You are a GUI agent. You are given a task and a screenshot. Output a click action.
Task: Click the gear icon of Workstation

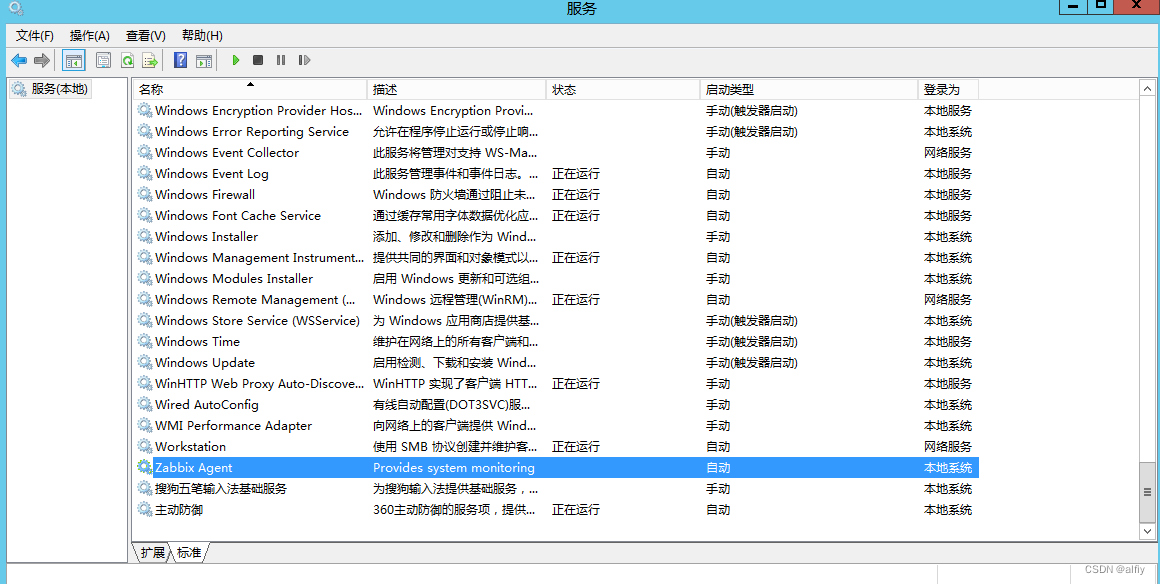tap(144, 447)
